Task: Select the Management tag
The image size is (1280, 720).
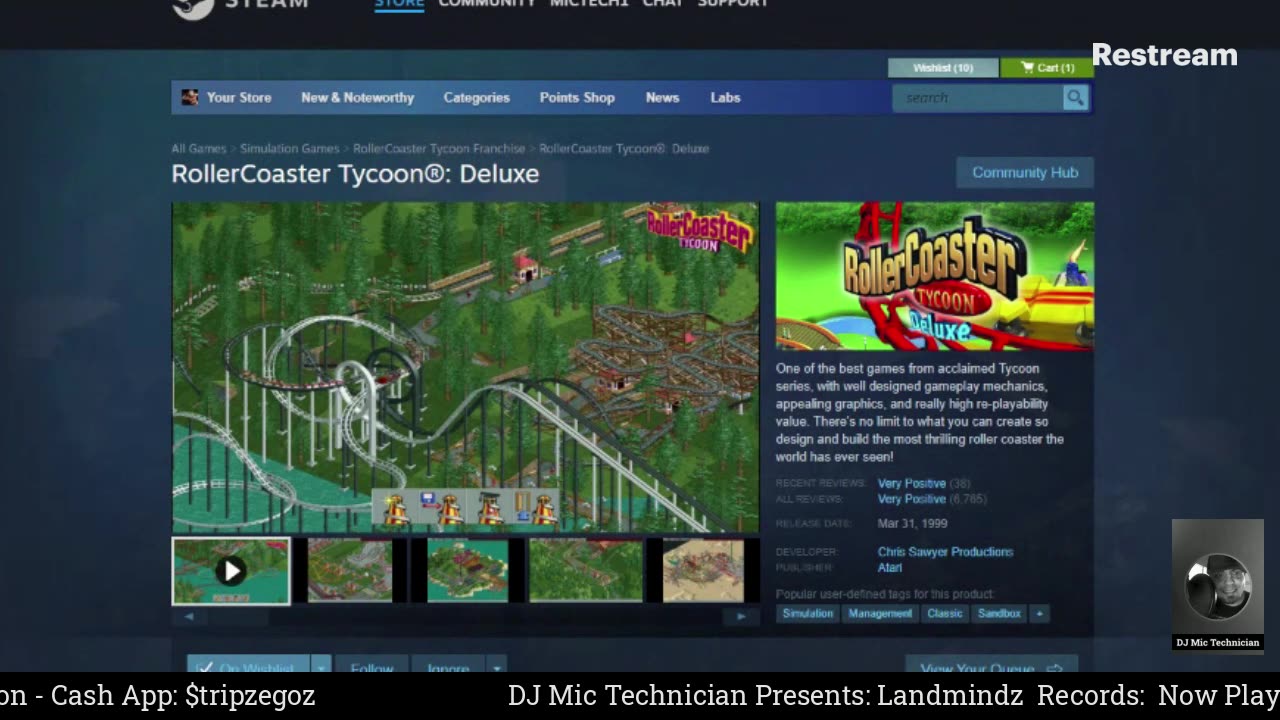Action: coord(880,614)
